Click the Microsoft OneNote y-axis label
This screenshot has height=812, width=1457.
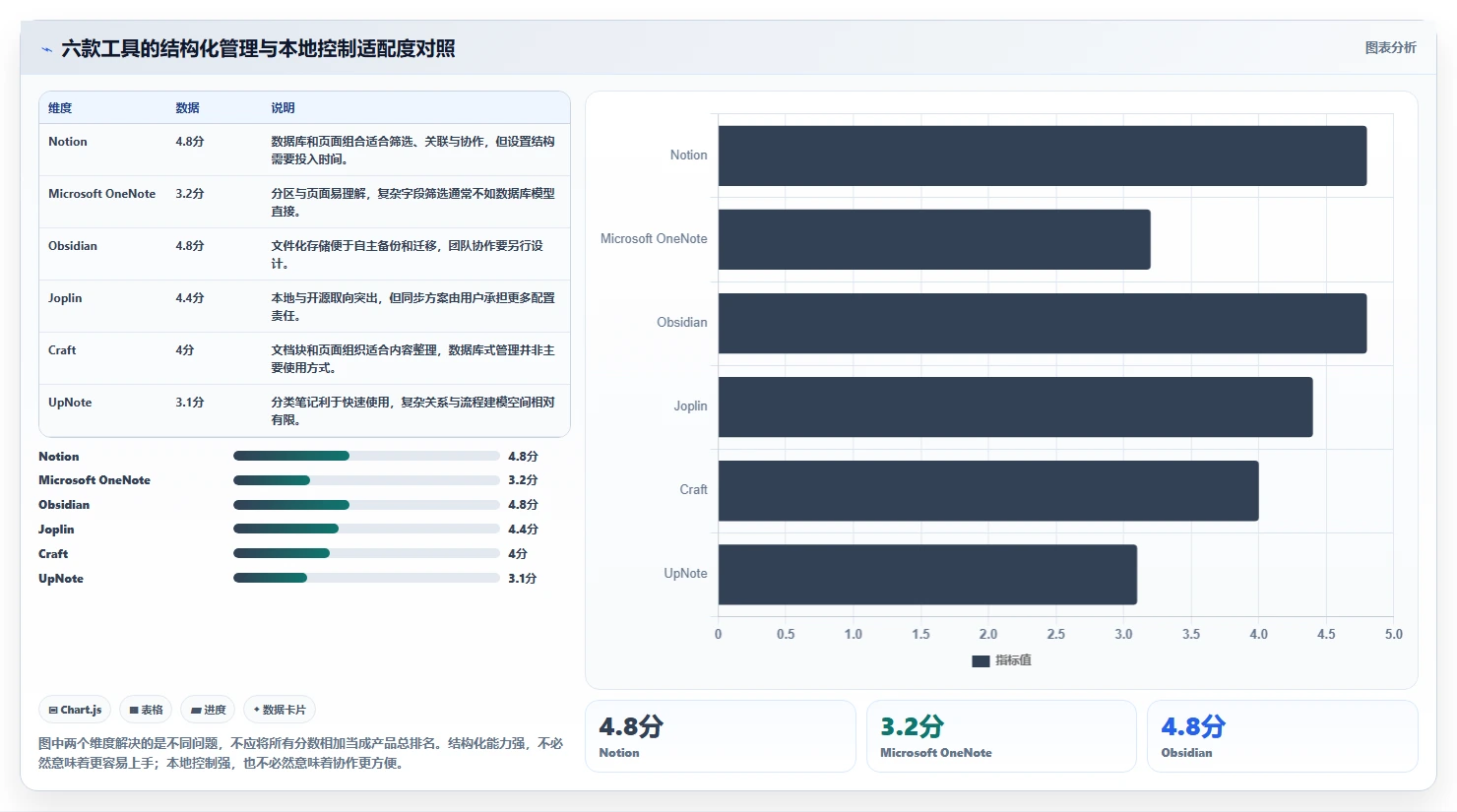click(654, 239)
